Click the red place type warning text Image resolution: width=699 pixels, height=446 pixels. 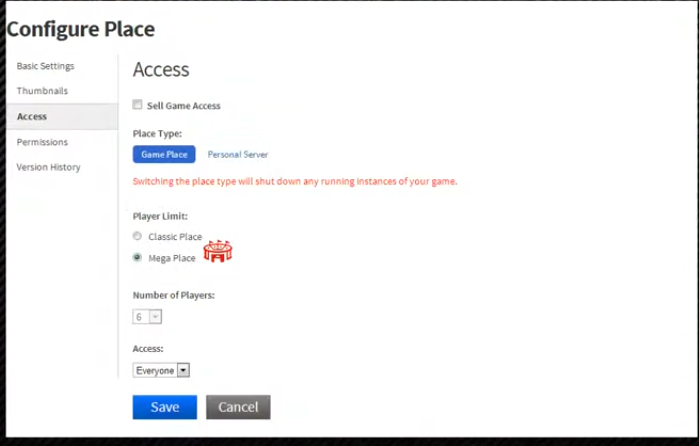(x=295, y=182)
